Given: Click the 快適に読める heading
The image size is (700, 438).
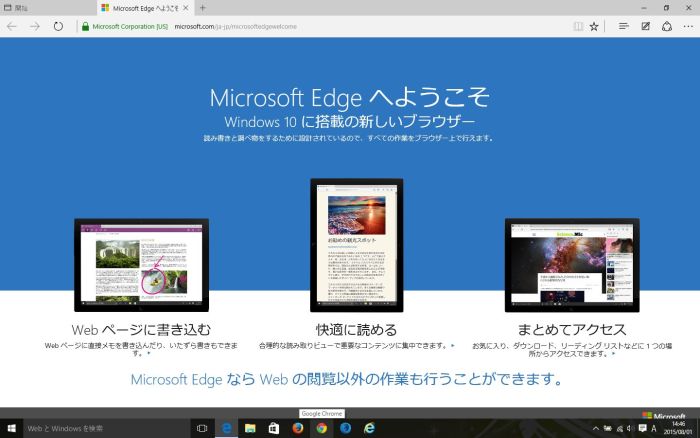Looking at the screenshot, I should (356, 329).
